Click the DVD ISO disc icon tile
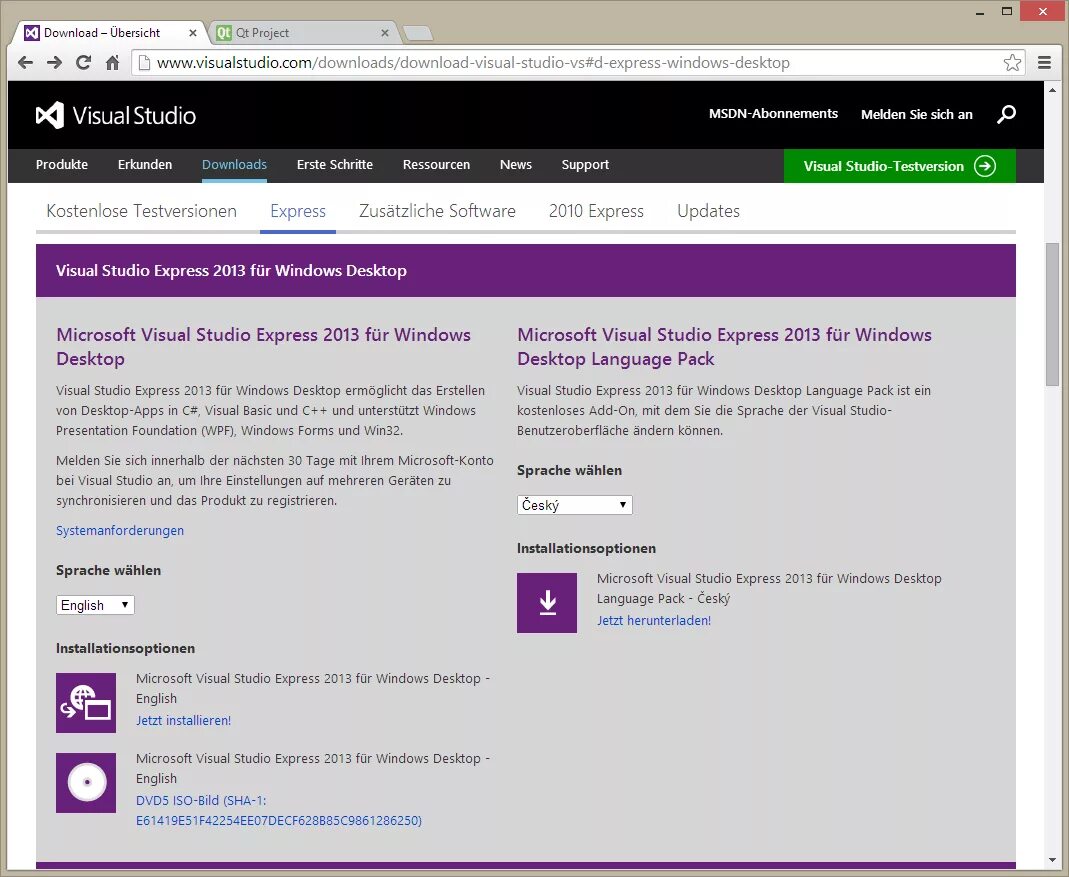 point(86,783)
